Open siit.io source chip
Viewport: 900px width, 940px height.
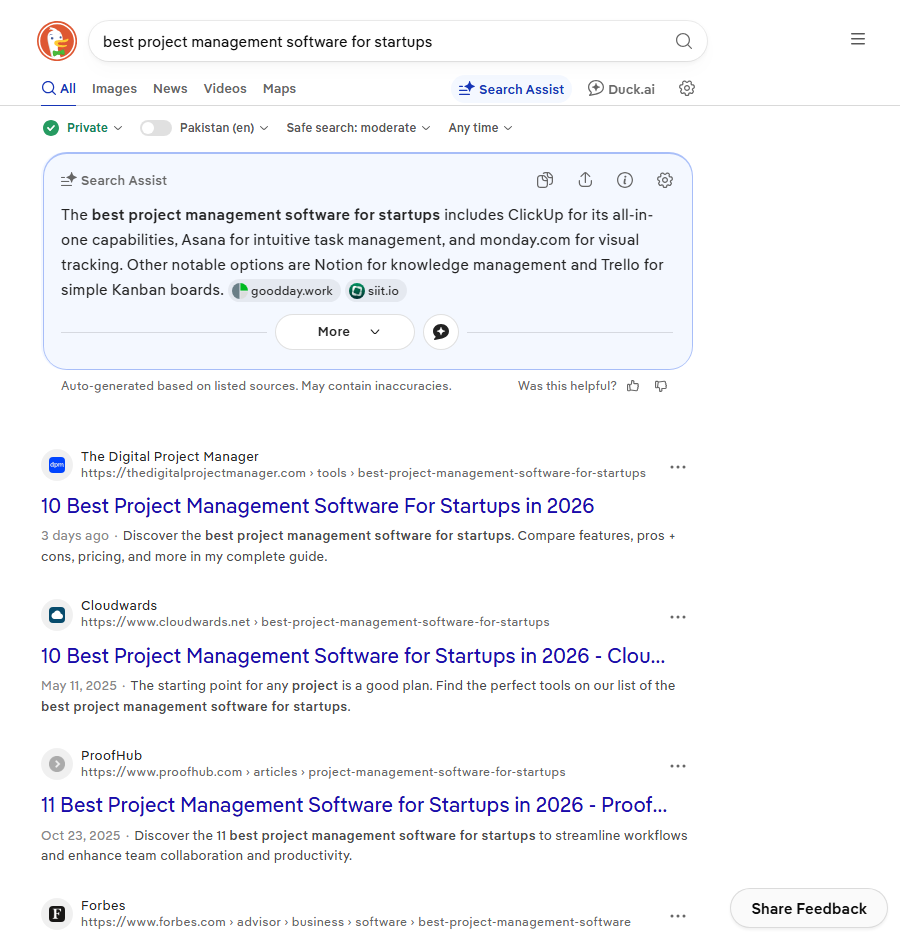[x=376, y=291]
